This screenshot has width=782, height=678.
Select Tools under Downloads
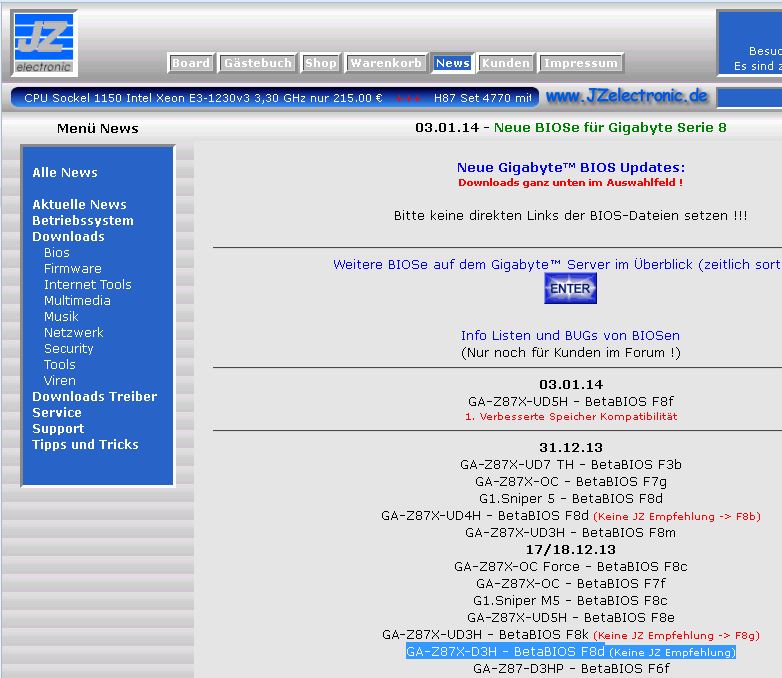pos(59,364)
